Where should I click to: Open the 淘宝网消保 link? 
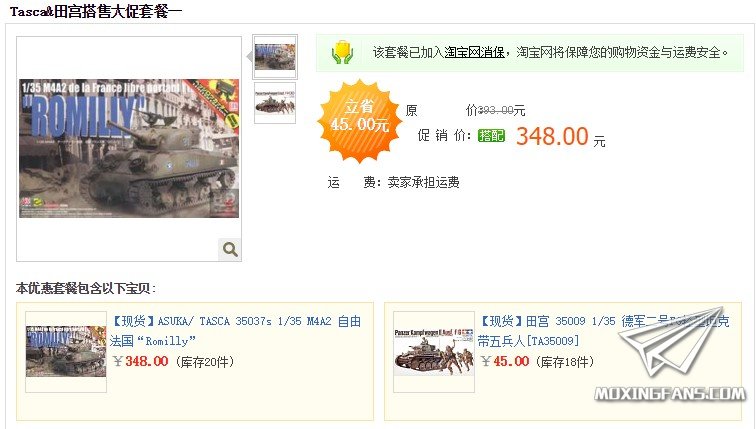[x=474, y=52]
